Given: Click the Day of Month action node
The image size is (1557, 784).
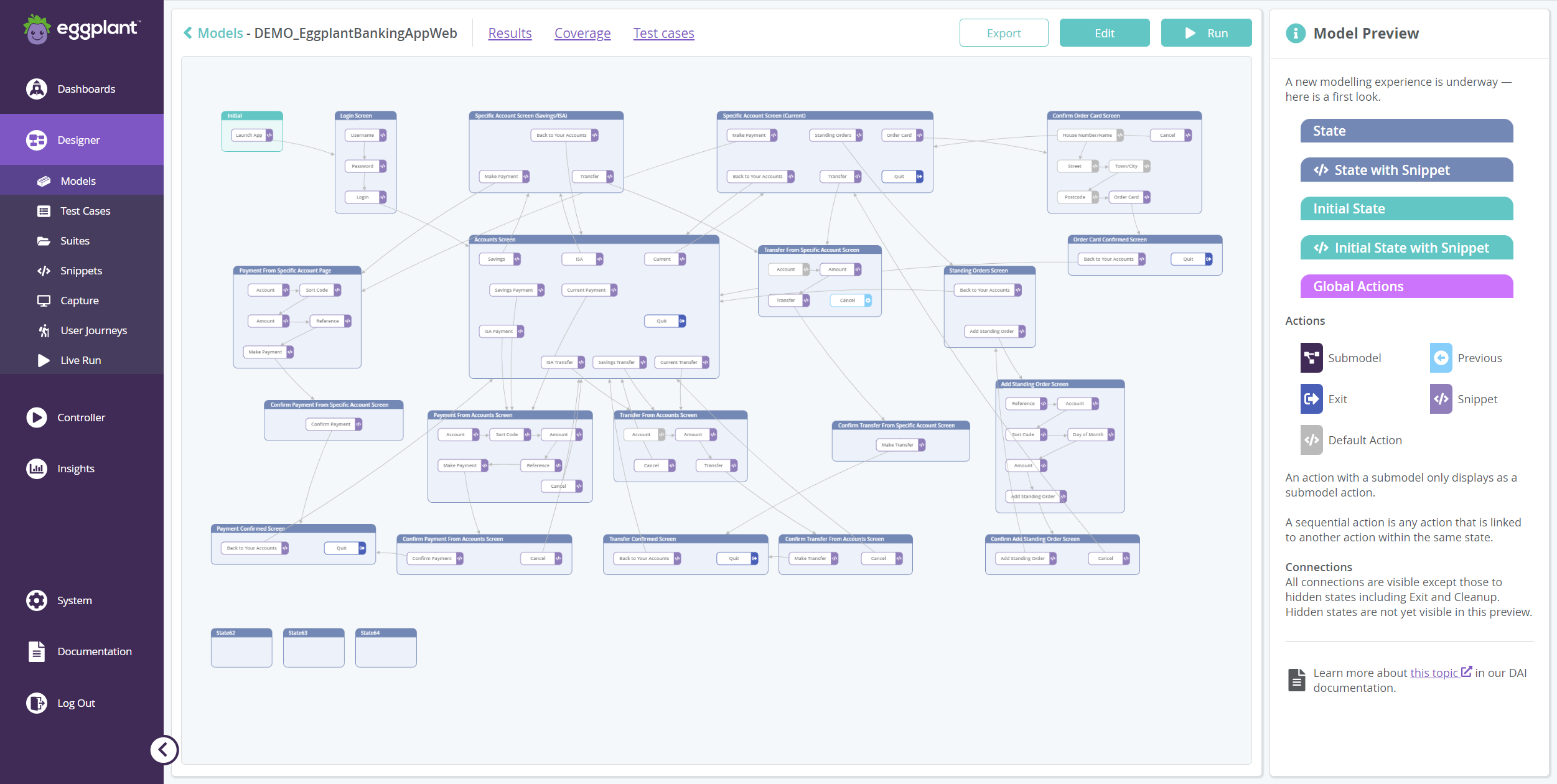Looking at the screenshot, I should coord(1091,435).
